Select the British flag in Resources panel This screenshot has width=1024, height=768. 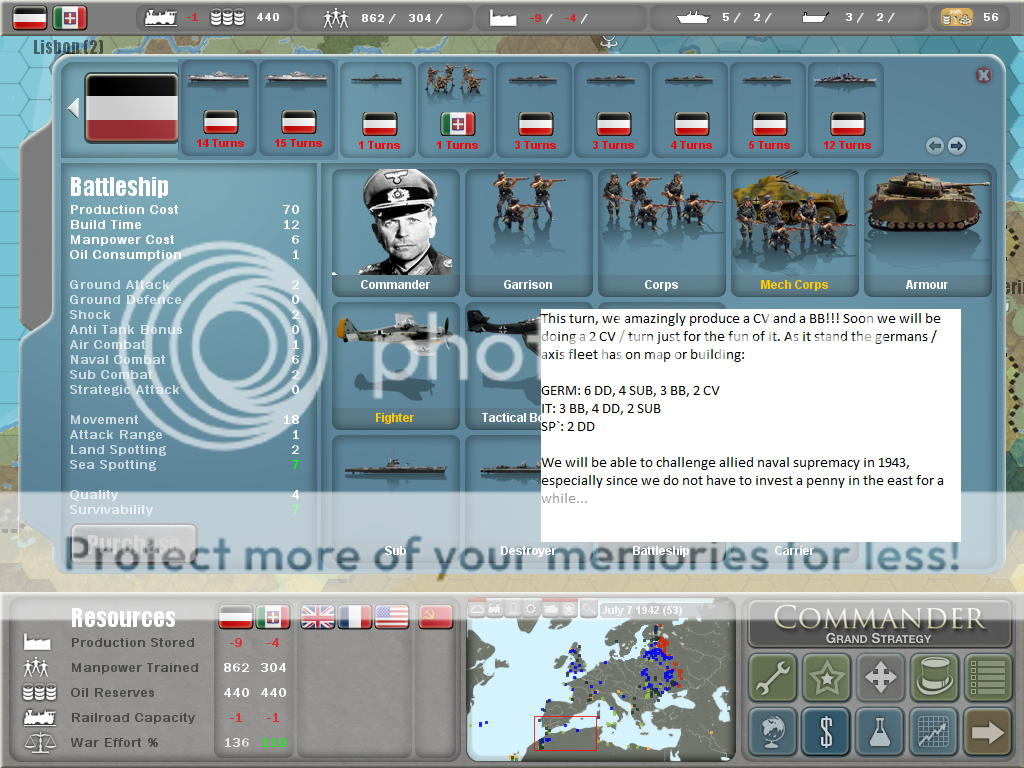point(318,617)
